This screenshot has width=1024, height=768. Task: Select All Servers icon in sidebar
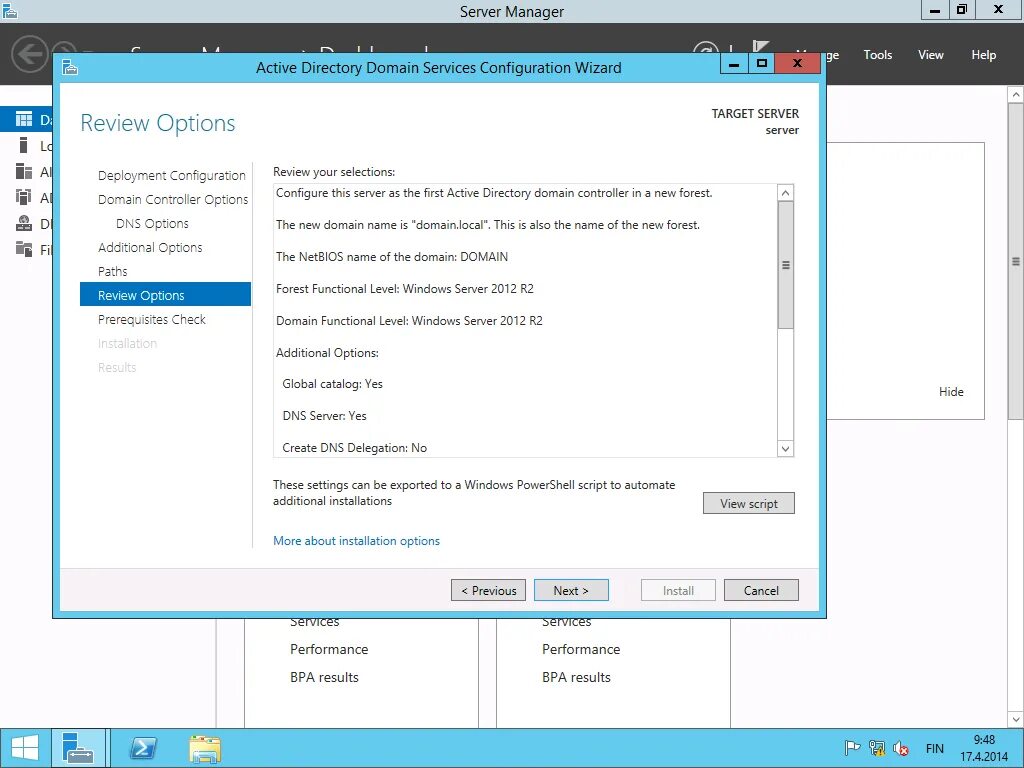click(x=24, y=171)
